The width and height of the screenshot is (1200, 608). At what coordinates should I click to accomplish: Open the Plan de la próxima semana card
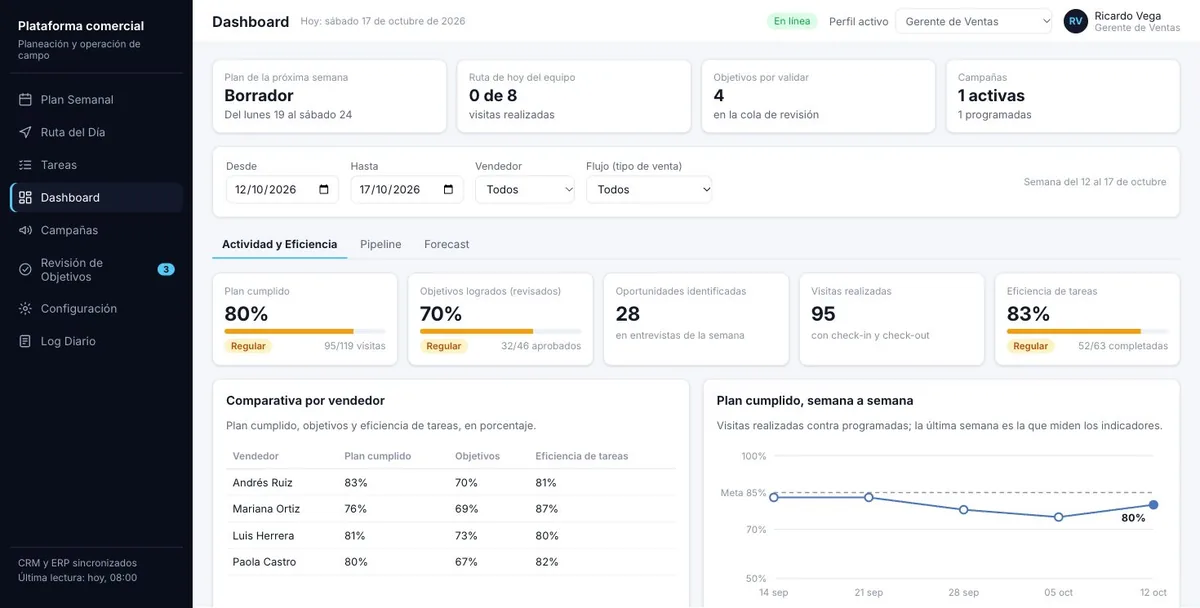pos(330,96)
